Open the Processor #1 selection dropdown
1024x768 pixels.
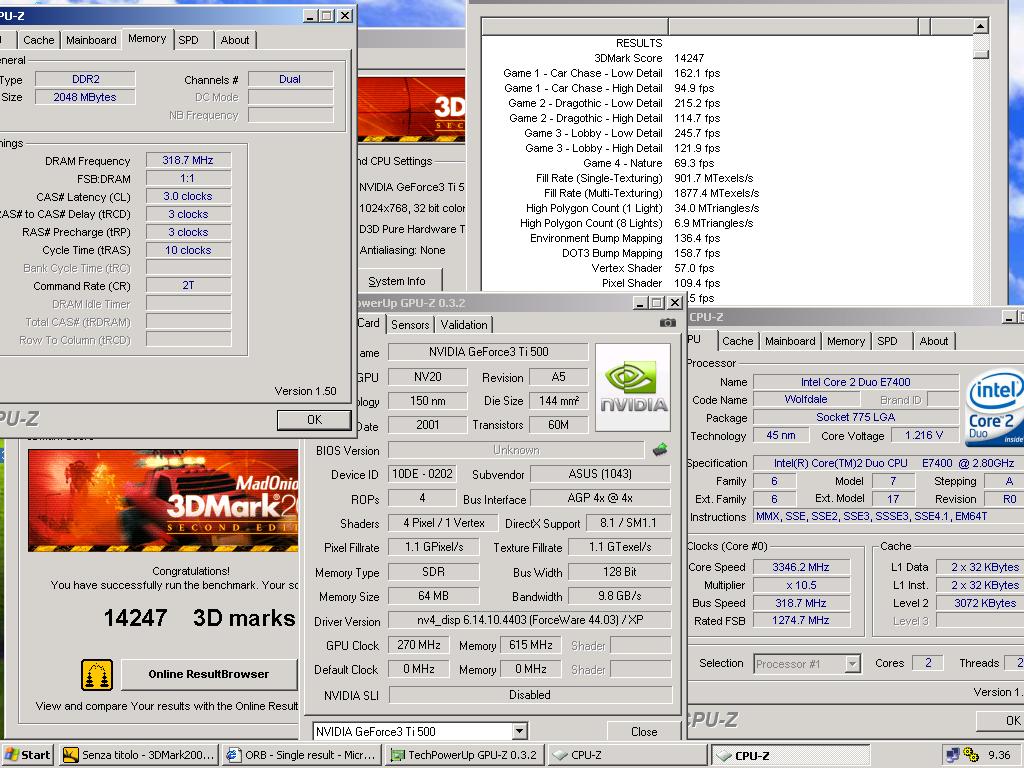(x=852, y=664)
